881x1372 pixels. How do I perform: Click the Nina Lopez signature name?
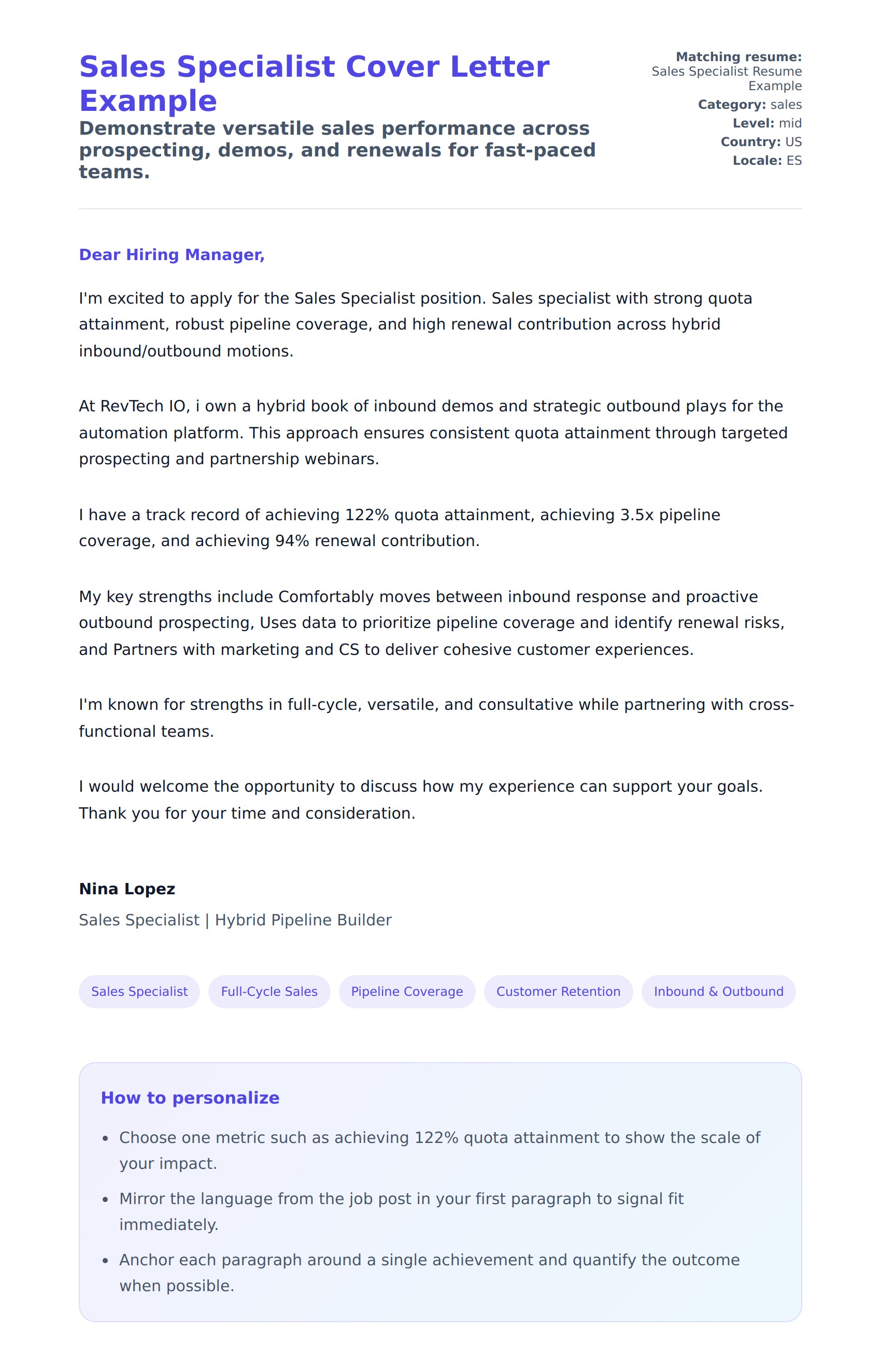pos(127,889)
